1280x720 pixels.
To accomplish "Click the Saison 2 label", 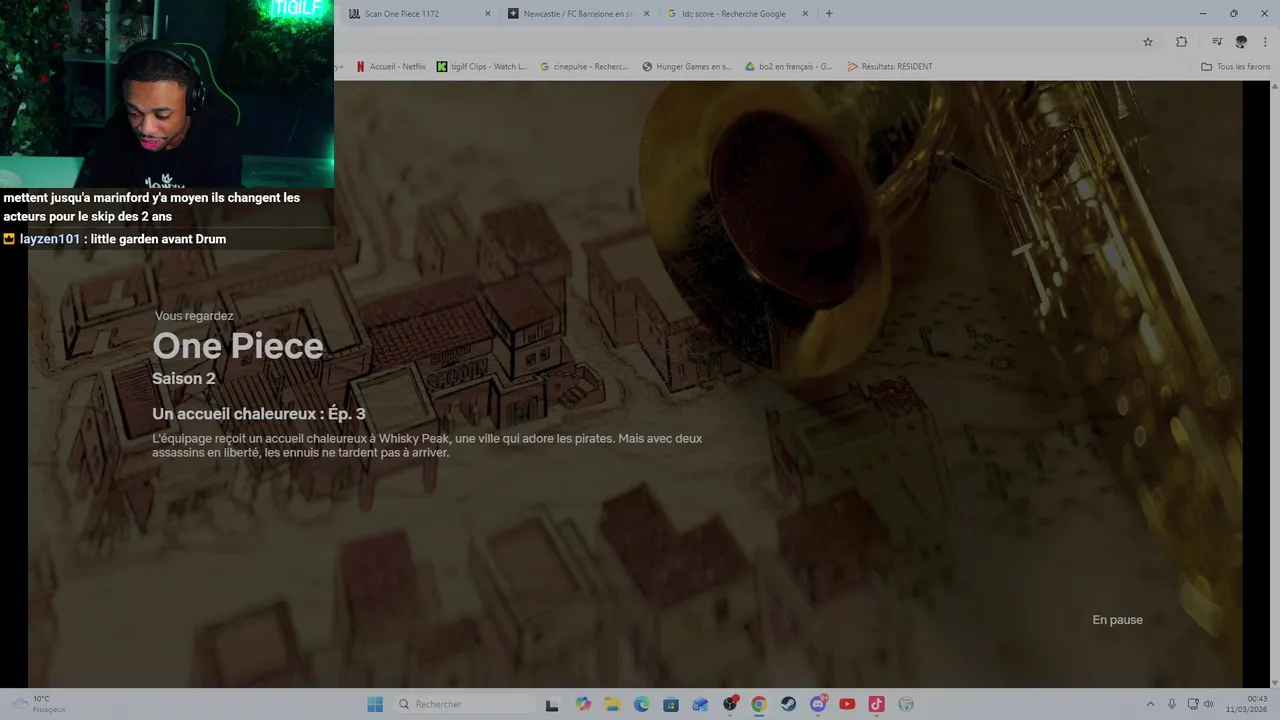I will click(184, 379).
